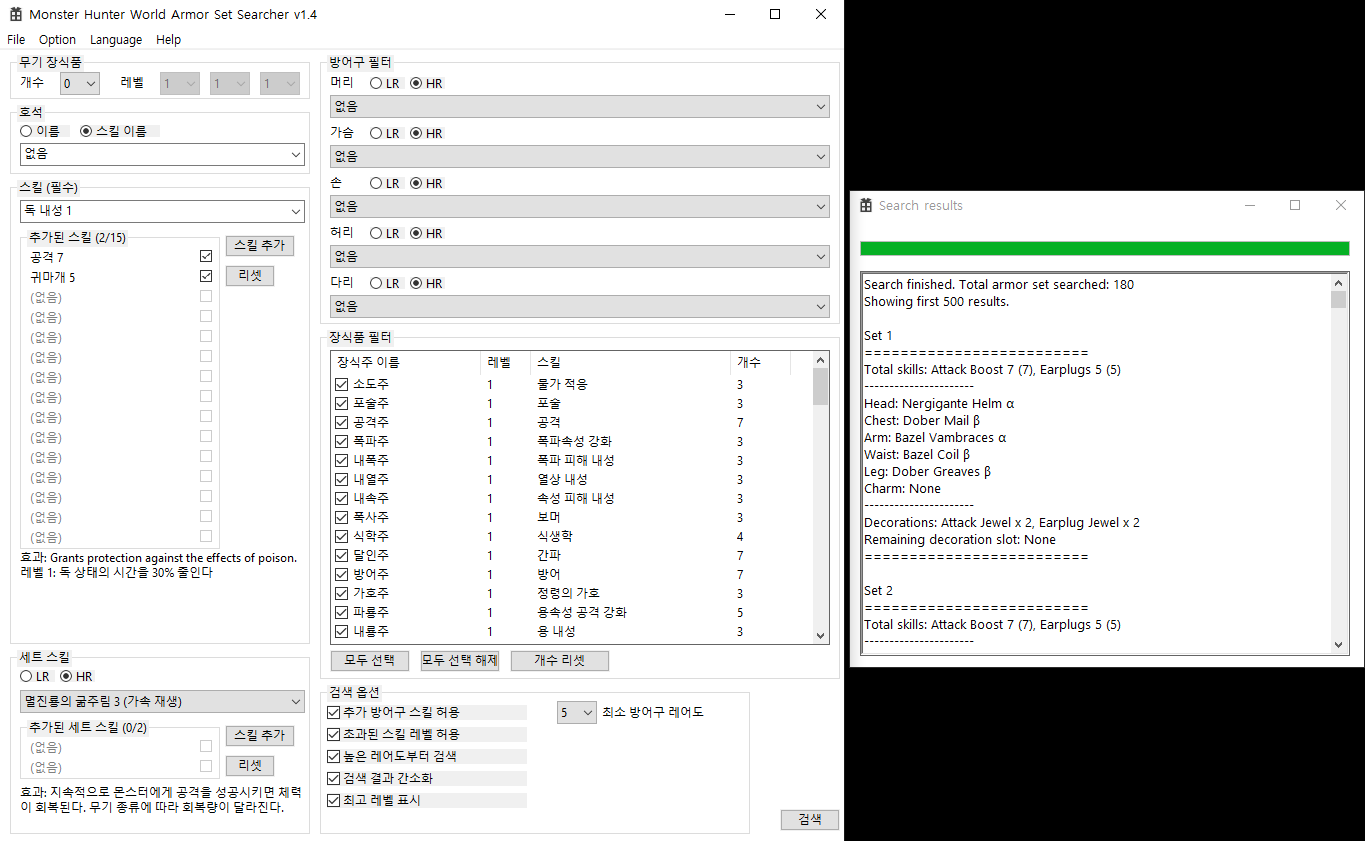Select LR radio for 다리 armor filter
1365x841 pixels.
[376, 283]
